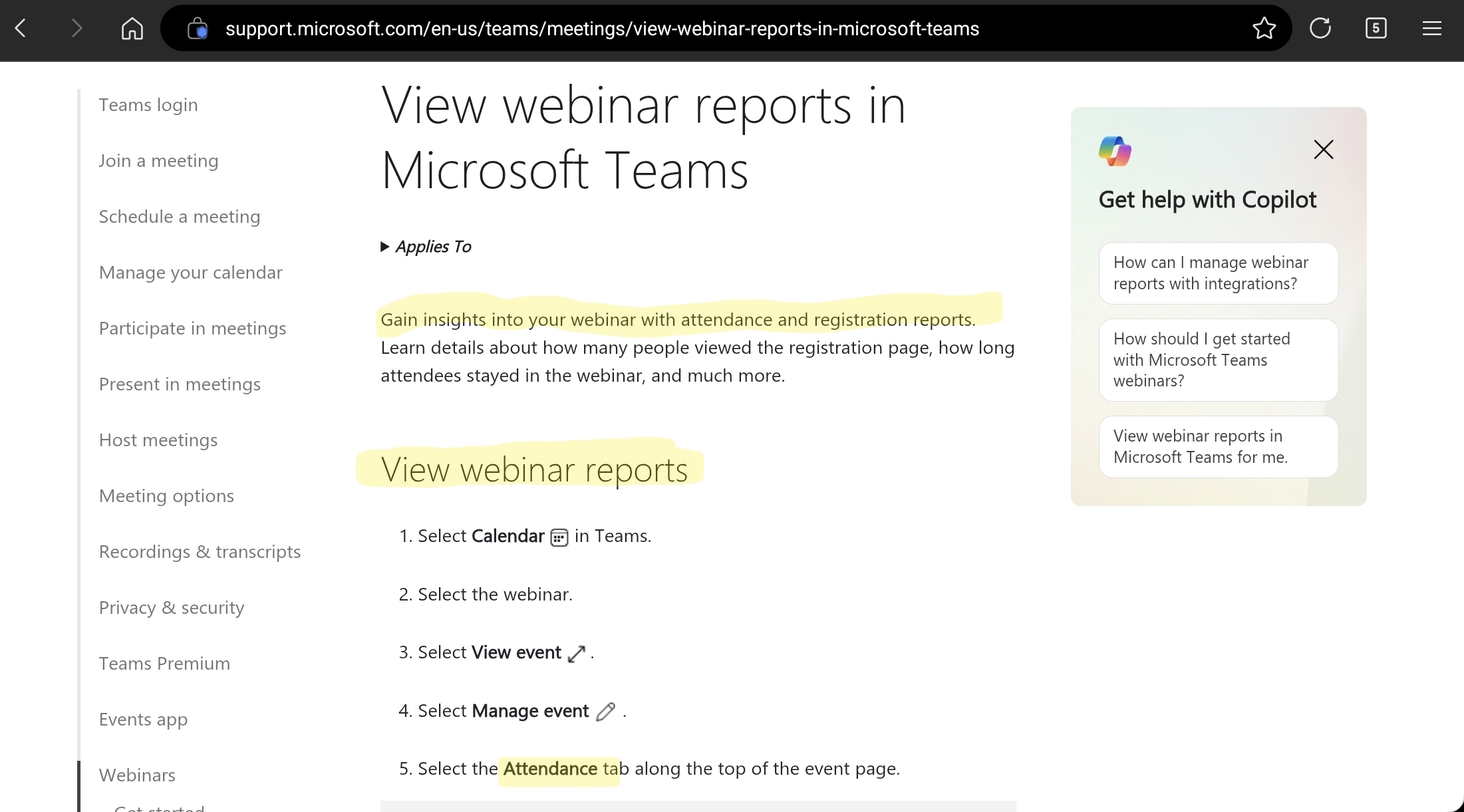Open the Schedule a meeting topic
Image resolution: width=1464 pixels, height=812 pixels.
pos(180,217)
